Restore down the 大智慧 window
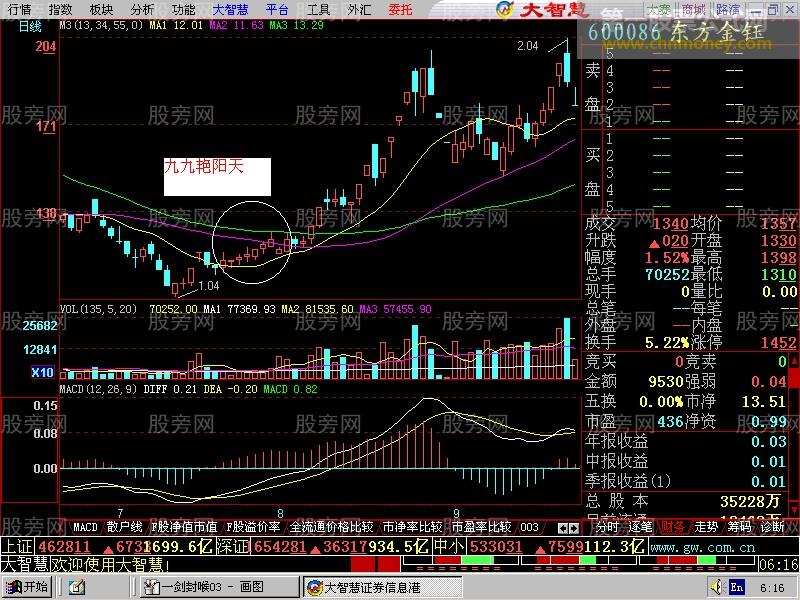This screenshot has height=600, width=800. click(x=773, y=10)
